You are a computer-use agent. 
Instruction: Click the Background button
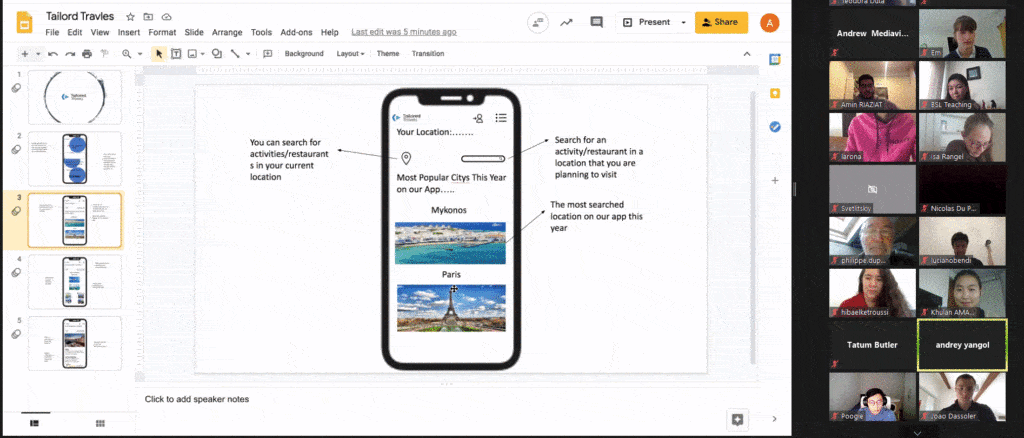[304, 53]
